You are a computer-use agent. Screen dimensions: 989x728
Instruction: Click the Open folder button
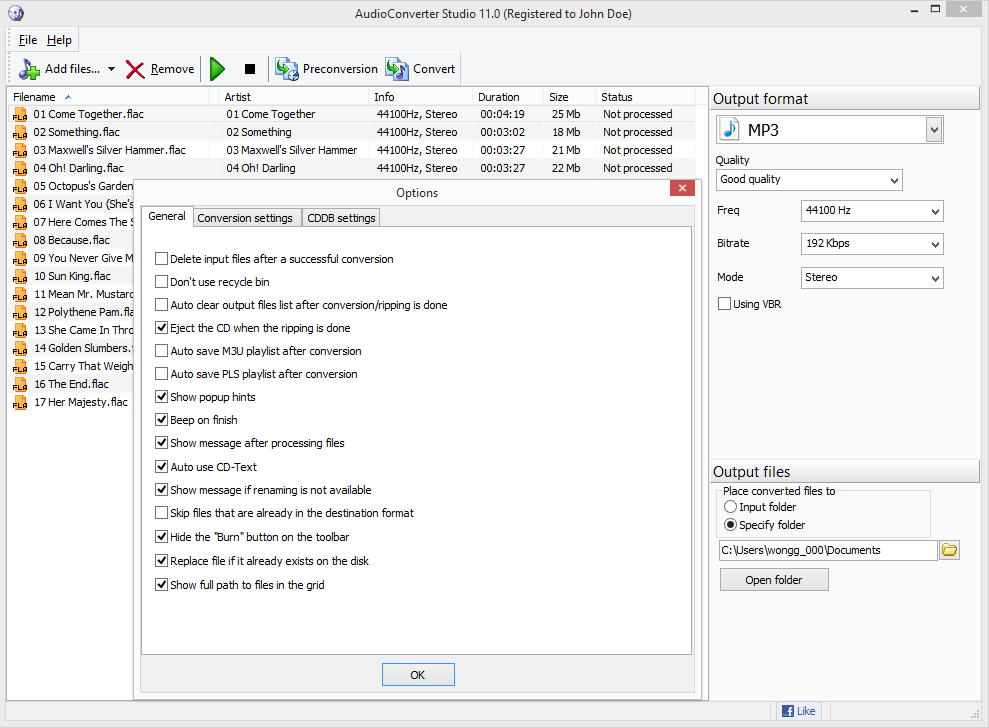point(773,579)
